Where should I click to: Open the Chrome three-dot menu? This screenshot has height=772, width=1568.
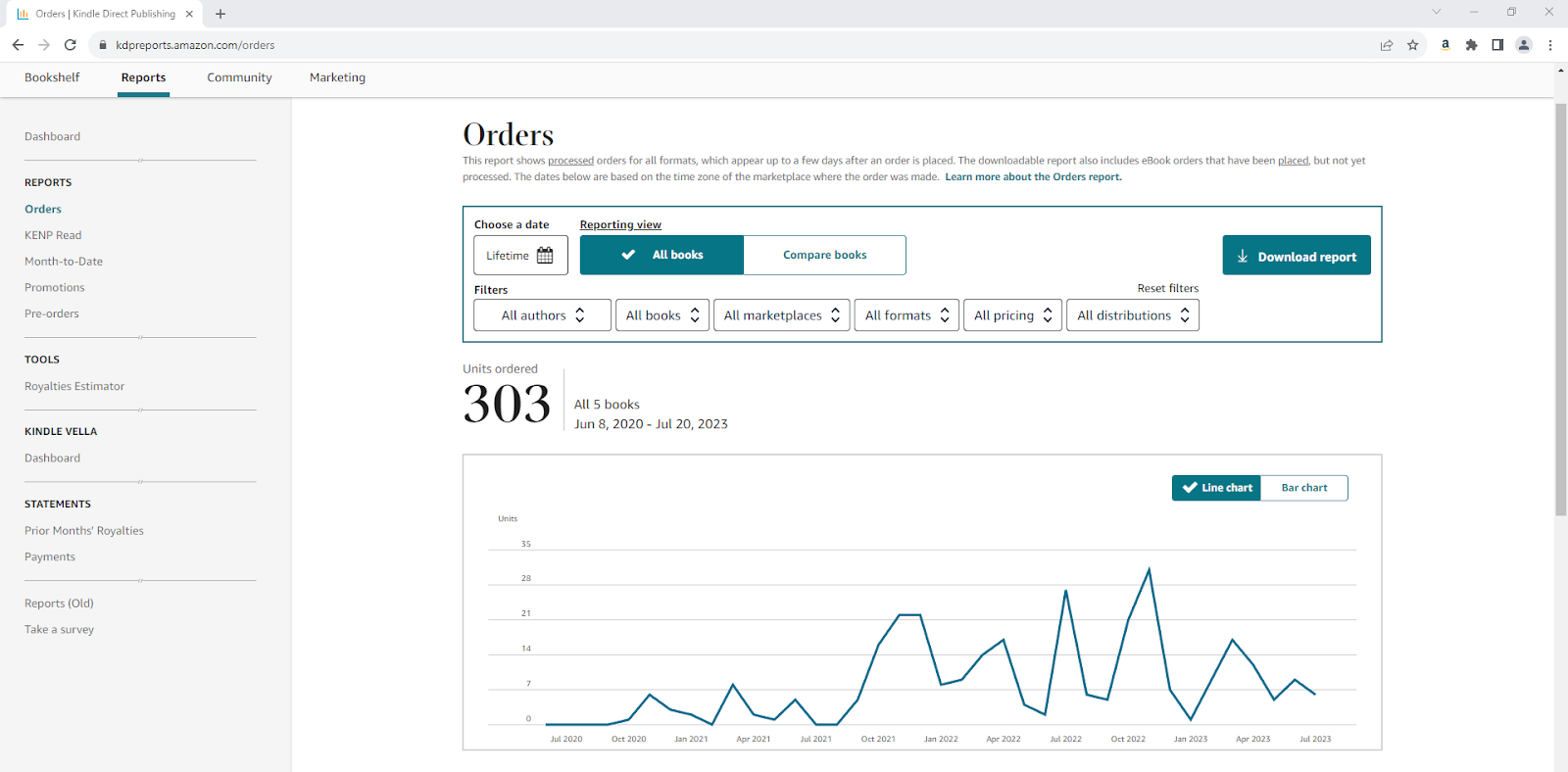pyautogui.click(x=1550, y=45)
